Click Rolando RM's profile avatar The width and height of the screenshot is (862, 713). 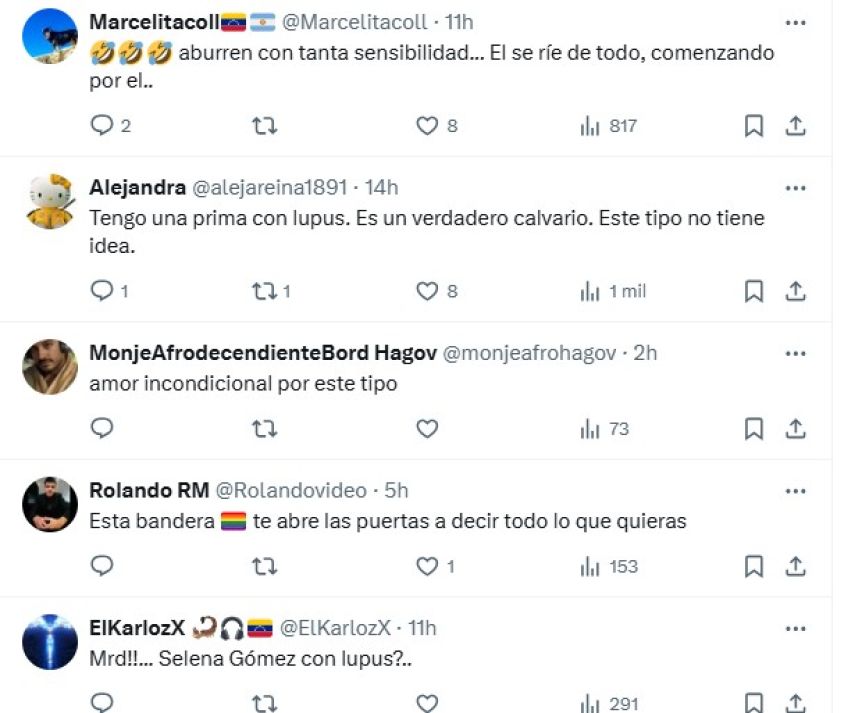[x=50, y=504]
